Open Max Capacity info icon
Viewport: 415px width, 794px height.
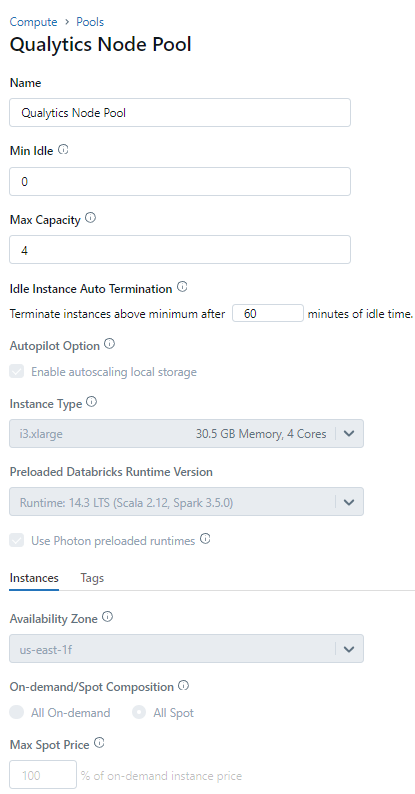tap(91, 218)
